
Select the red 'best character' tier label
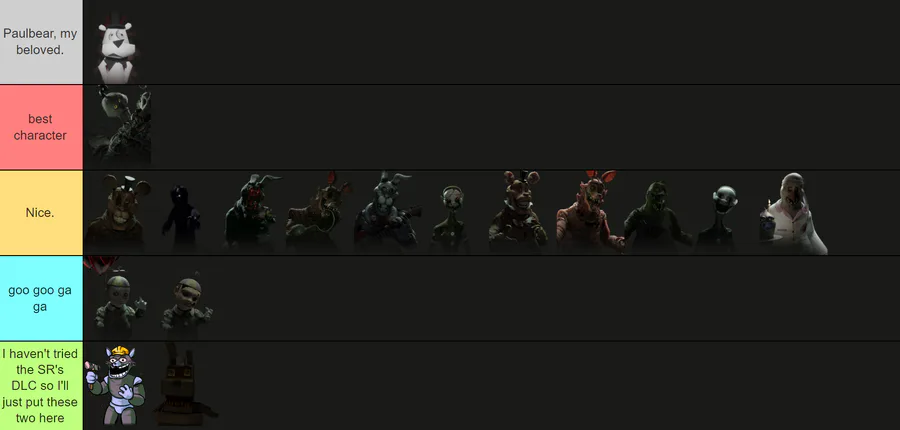(41, 127)
